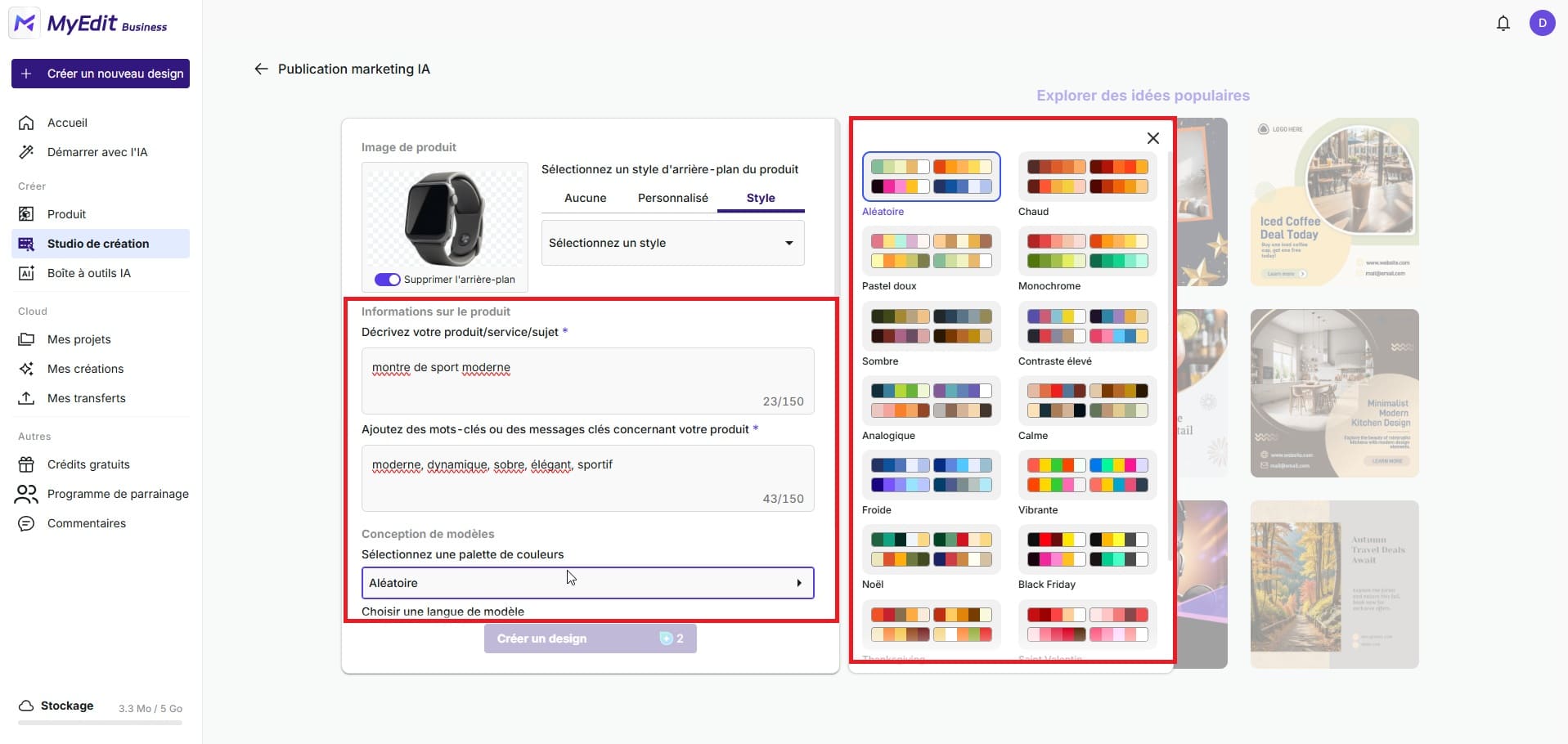This screenshot has height=744, width=1568.
Task: Open Mes transferts upload section
Action: (86, 398)
